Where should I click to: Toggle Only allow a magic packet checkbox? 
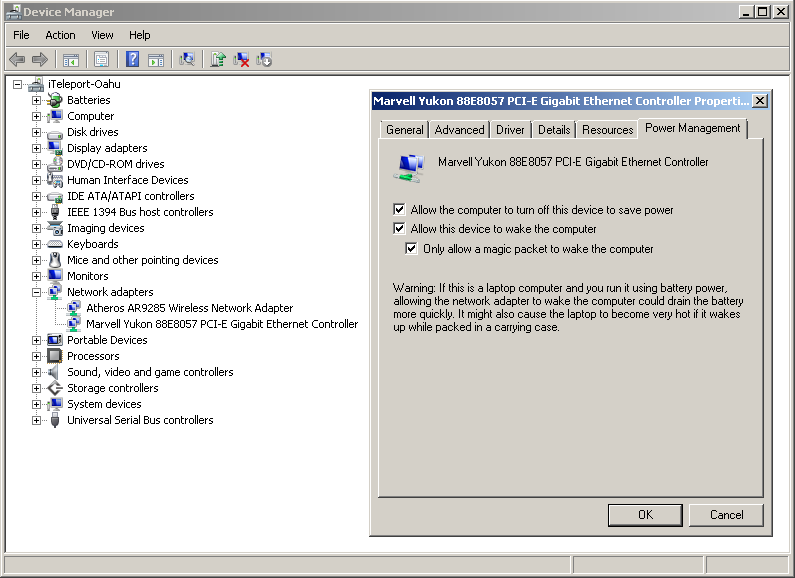tap(411, 248)
